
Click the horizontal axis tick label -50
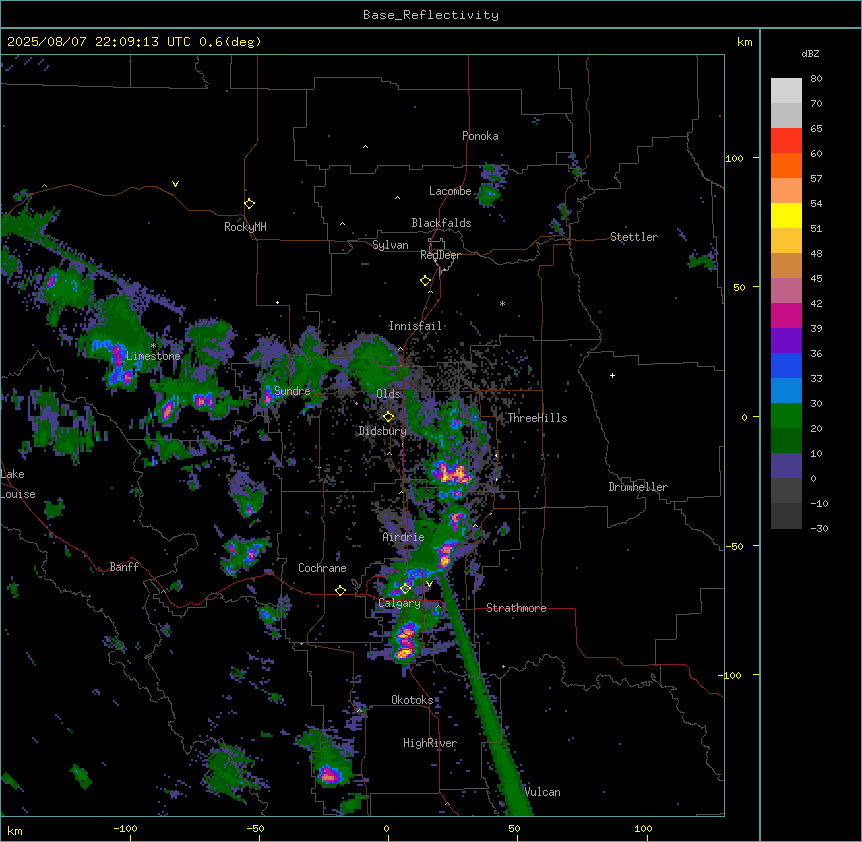tap(256, 828)
